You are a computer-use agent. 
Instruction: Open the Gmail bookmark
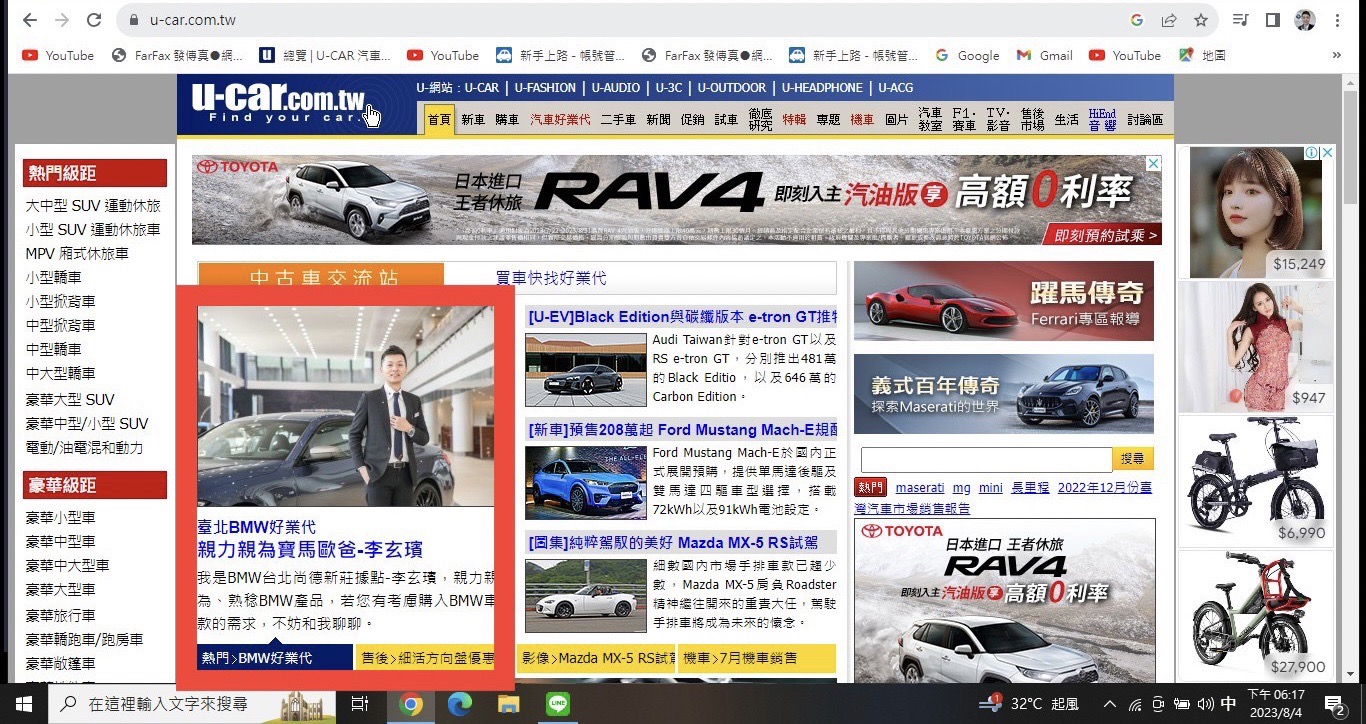(x=1045, y=56)
